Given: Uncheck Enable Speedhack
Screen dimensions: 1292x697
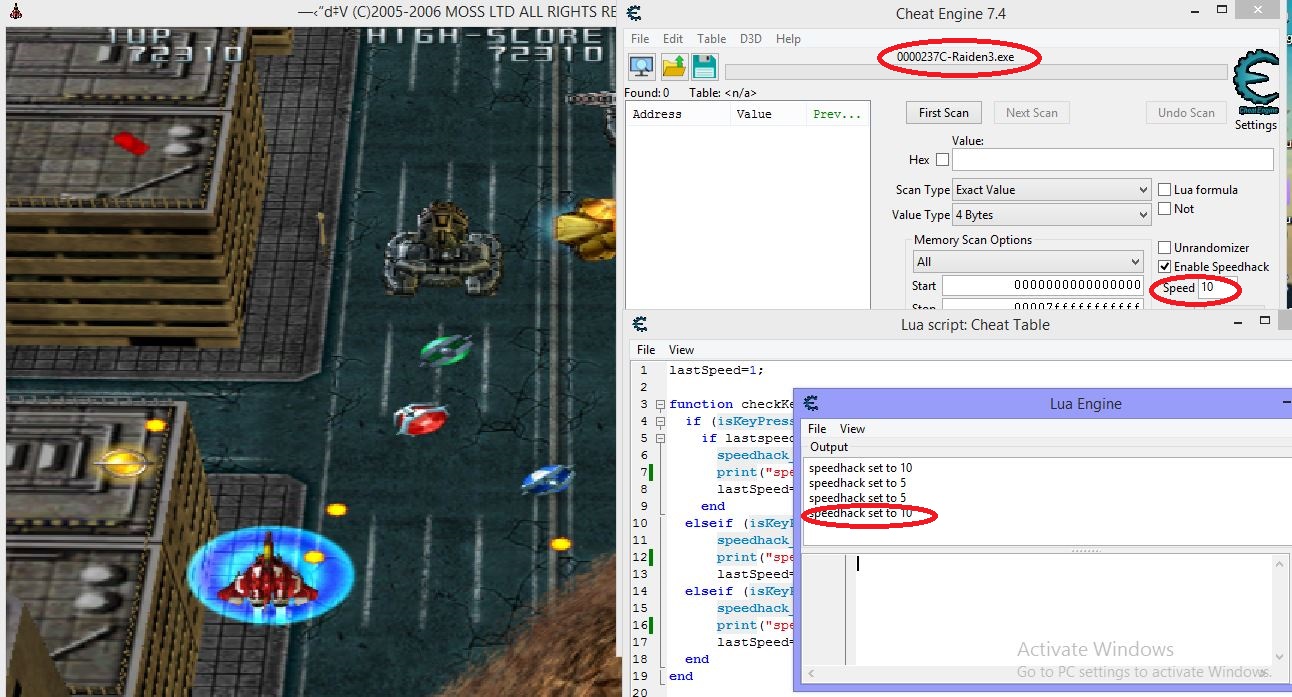Looking at the screenshot, I should tap(1164, 267).
